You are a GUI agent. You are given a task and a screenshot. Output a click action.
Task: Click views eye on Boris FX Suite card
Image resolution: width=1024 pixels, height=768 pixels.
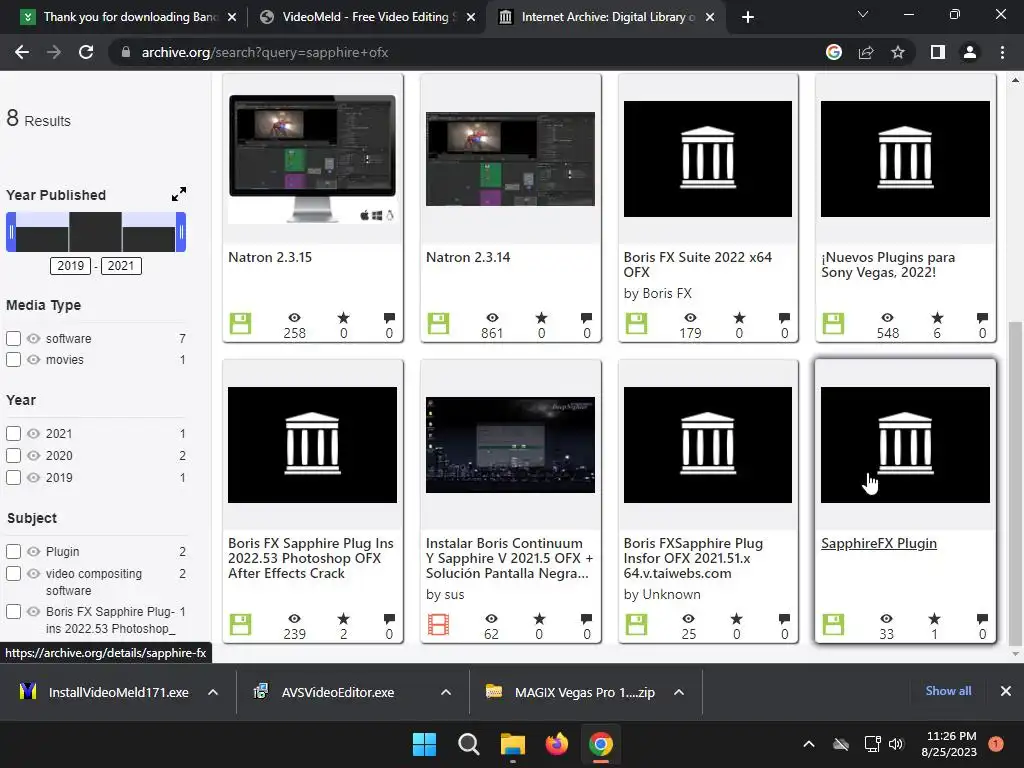click(x=690, y=318)
